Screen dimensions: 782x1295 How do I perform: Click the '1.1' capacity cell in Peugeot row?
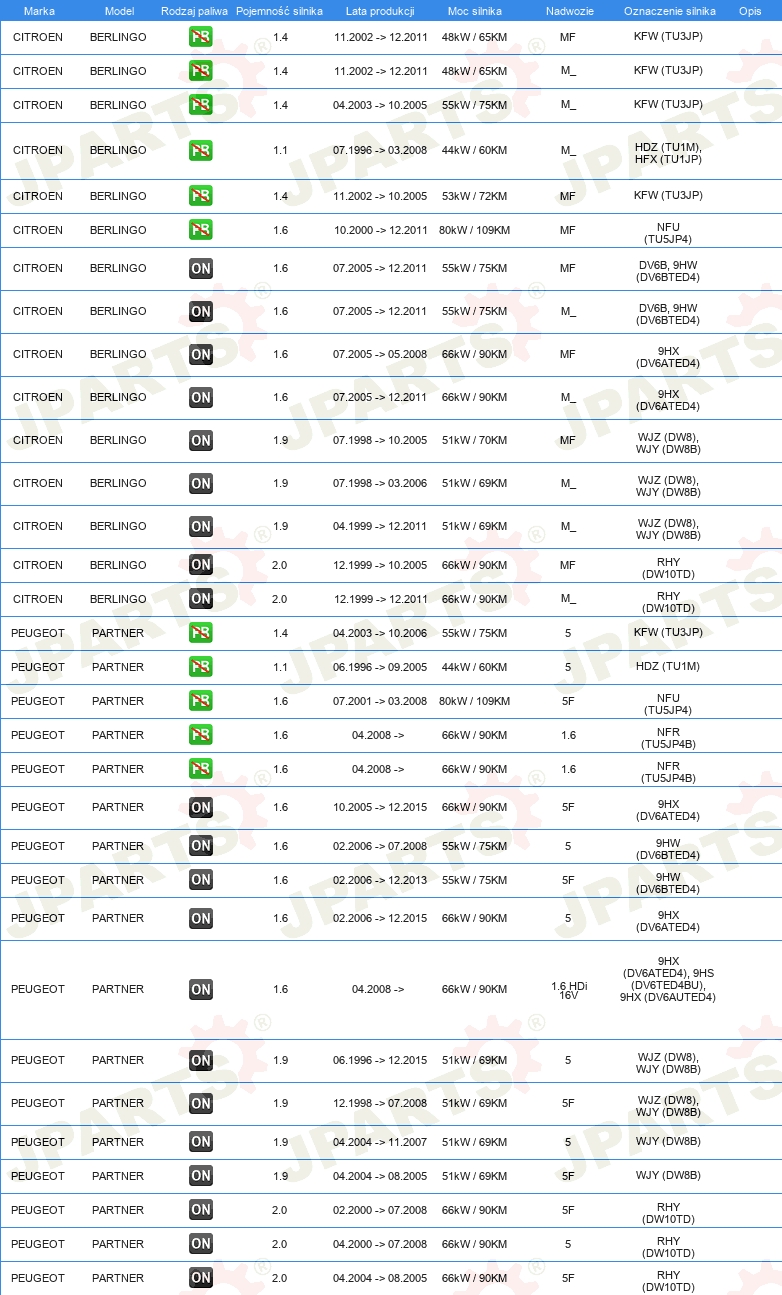280,667
